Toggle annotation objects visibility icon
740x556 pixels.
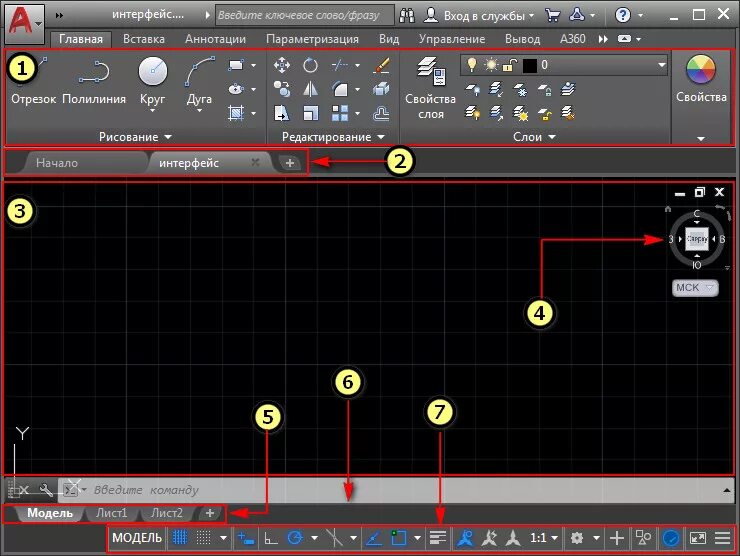point(465,538)
